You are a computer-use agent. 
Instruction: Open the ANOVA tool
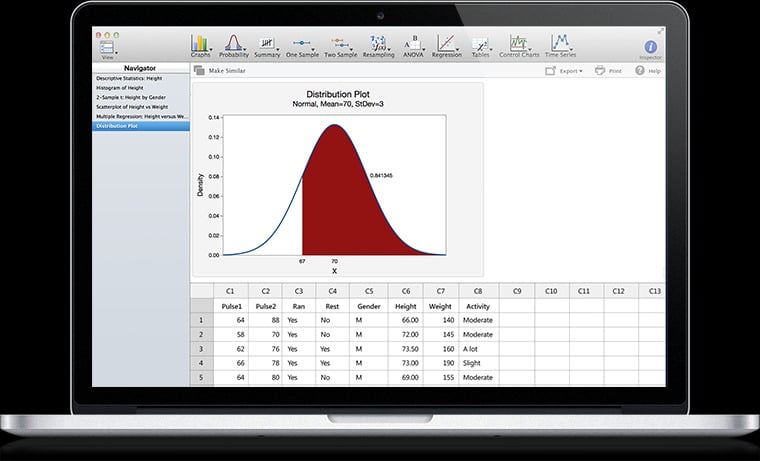tap(413, 46)
